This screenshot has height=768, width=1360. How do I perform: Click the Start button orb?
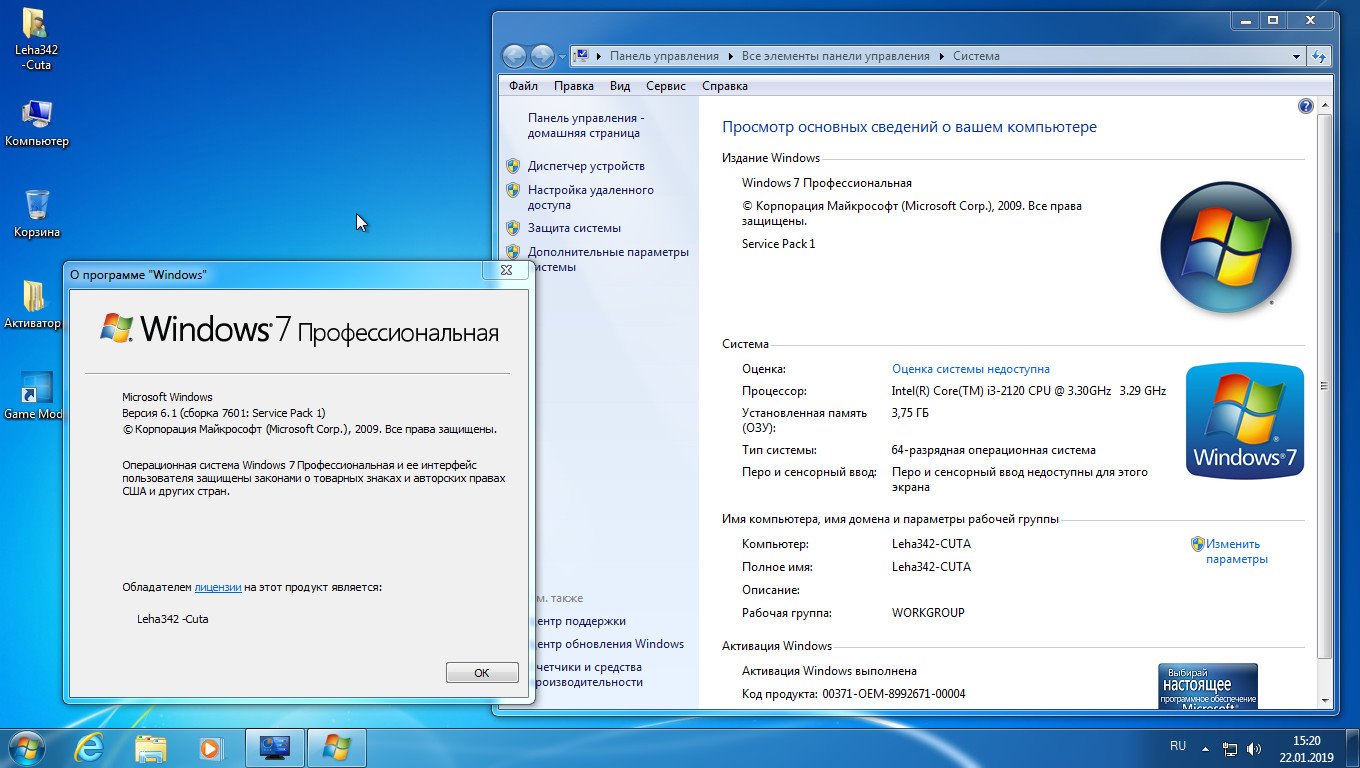[x=27, y=747]
